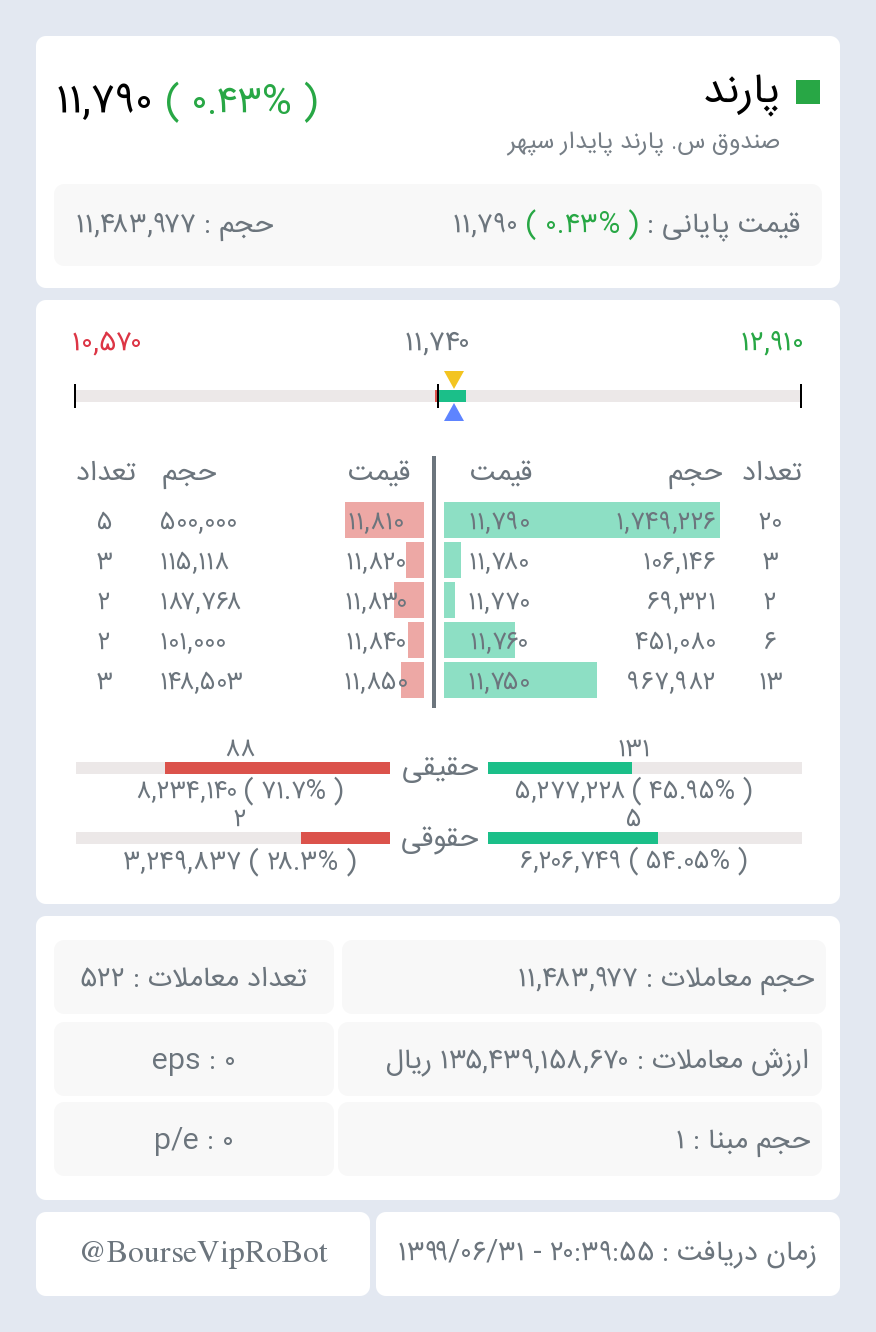Click the green segment on the price range bar

[452, 396]
